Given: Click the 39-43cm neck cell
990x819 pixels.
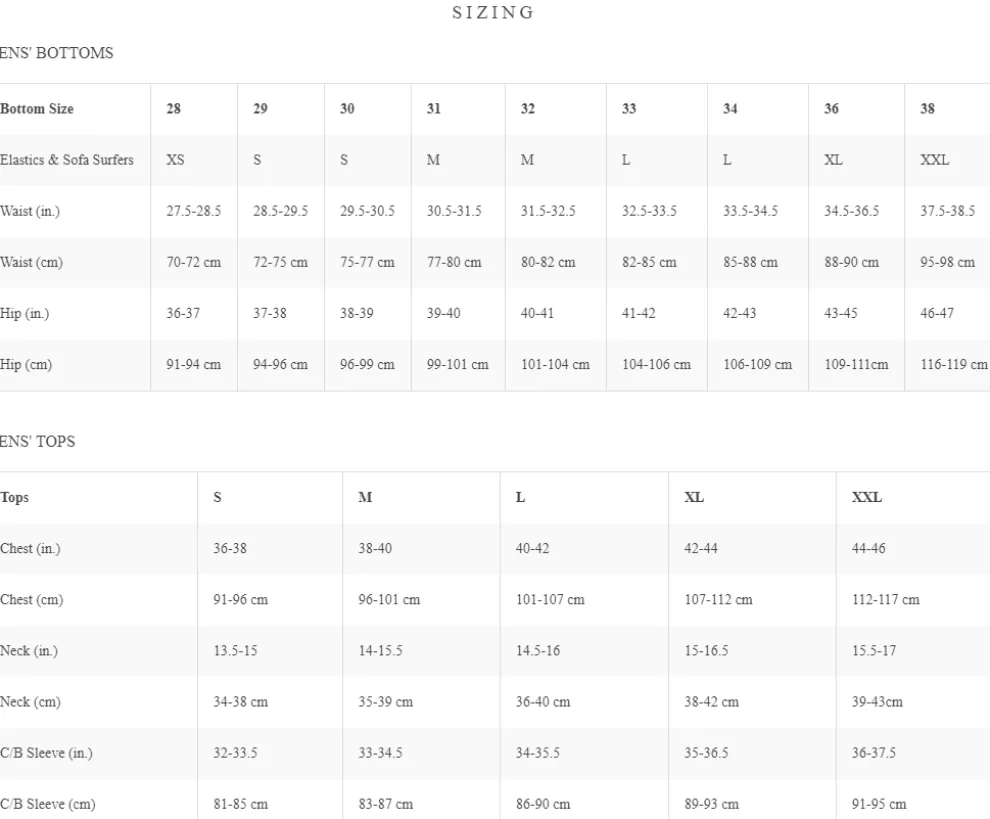Looking at the screenshot, I should (877, 702).
